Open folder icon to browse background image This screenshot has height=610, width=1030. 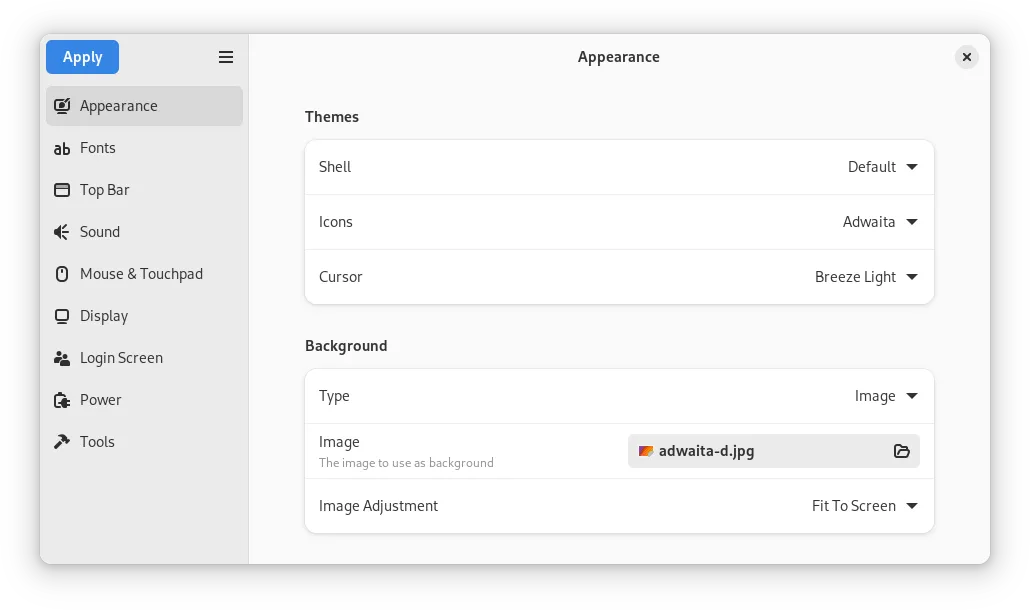(901, 451)
